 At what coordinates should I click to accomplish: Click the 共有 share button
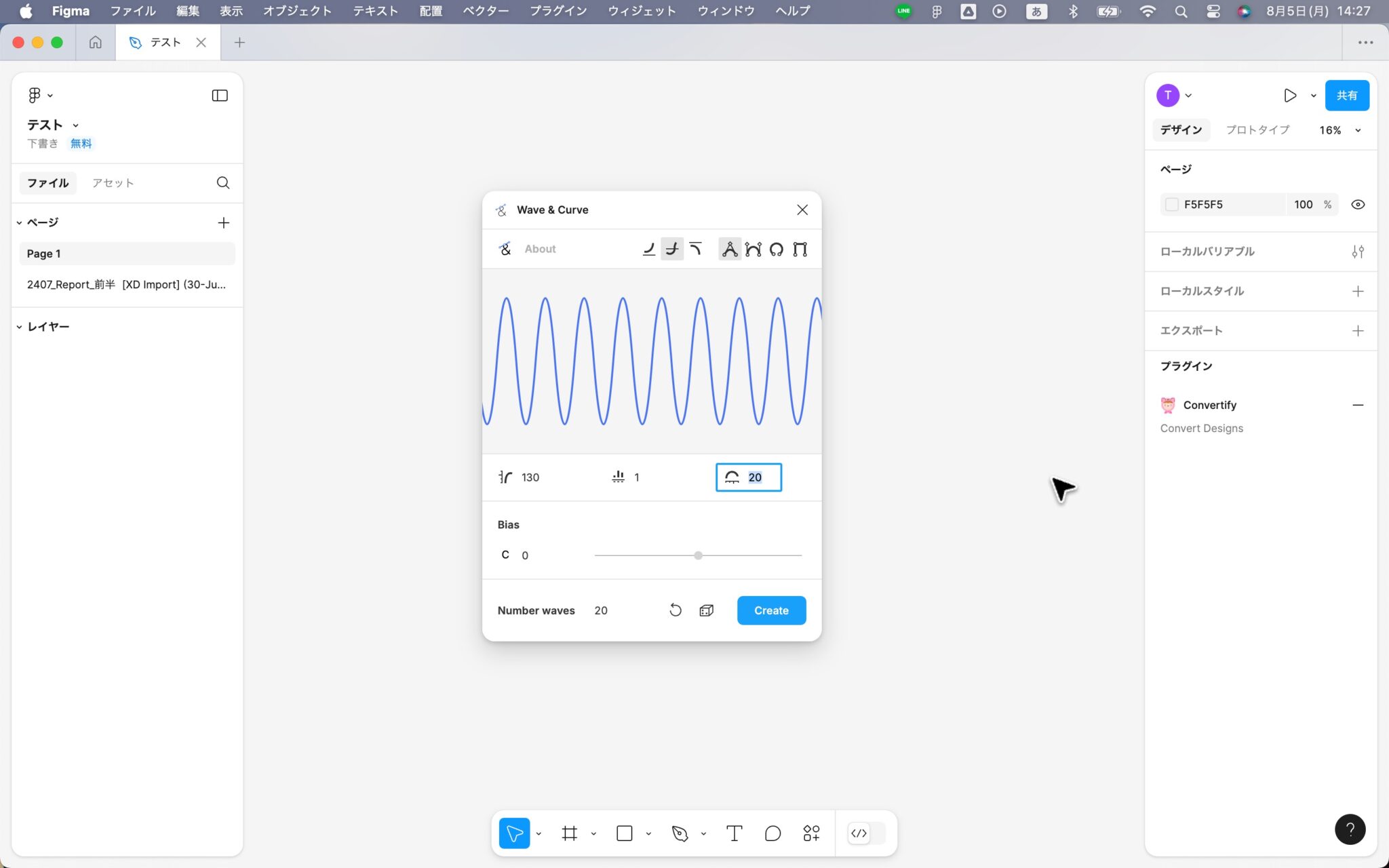pyautogui.click(x=1346, y=96)
